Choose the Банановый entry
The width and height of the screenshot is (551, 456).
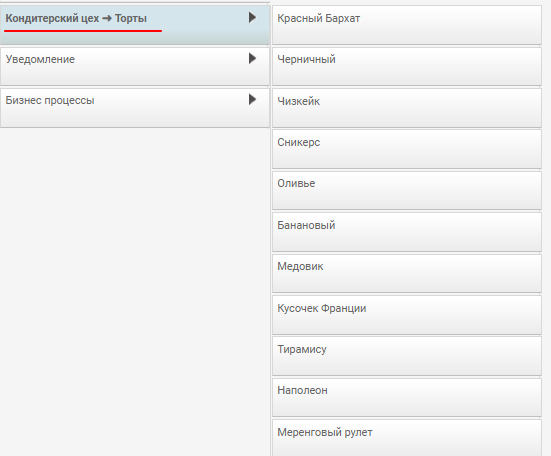407,232
